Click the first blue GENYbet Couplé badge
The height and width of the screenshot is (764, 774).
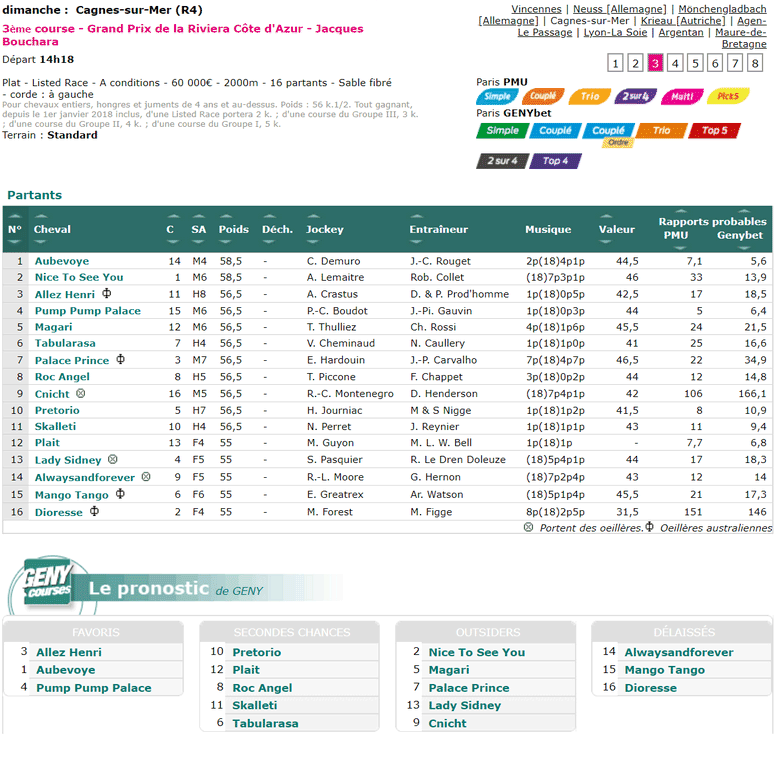tap(555, 131)
